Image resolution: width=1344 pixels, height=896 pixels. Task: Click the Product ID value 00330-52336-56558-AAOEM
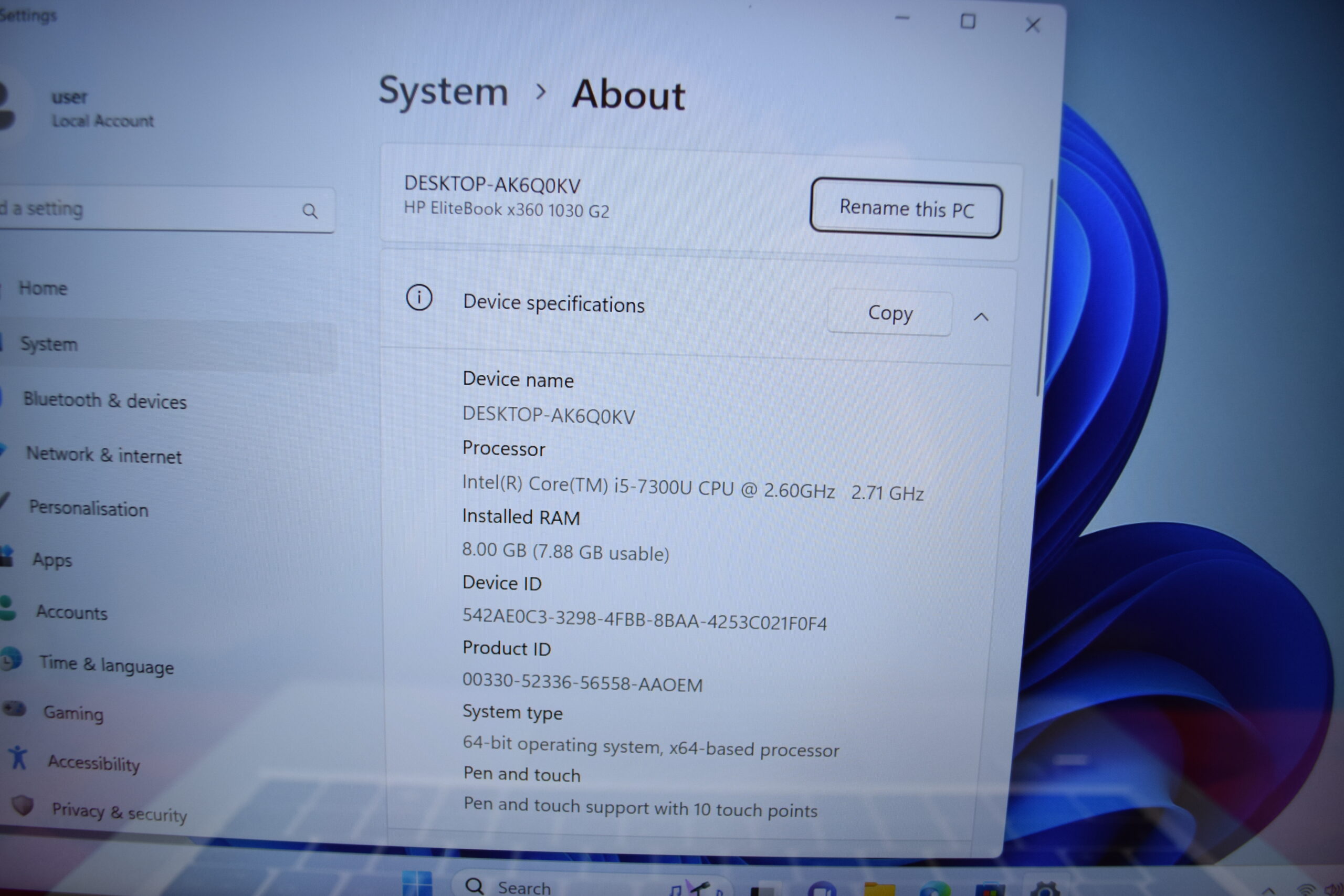tap(582, 682)
